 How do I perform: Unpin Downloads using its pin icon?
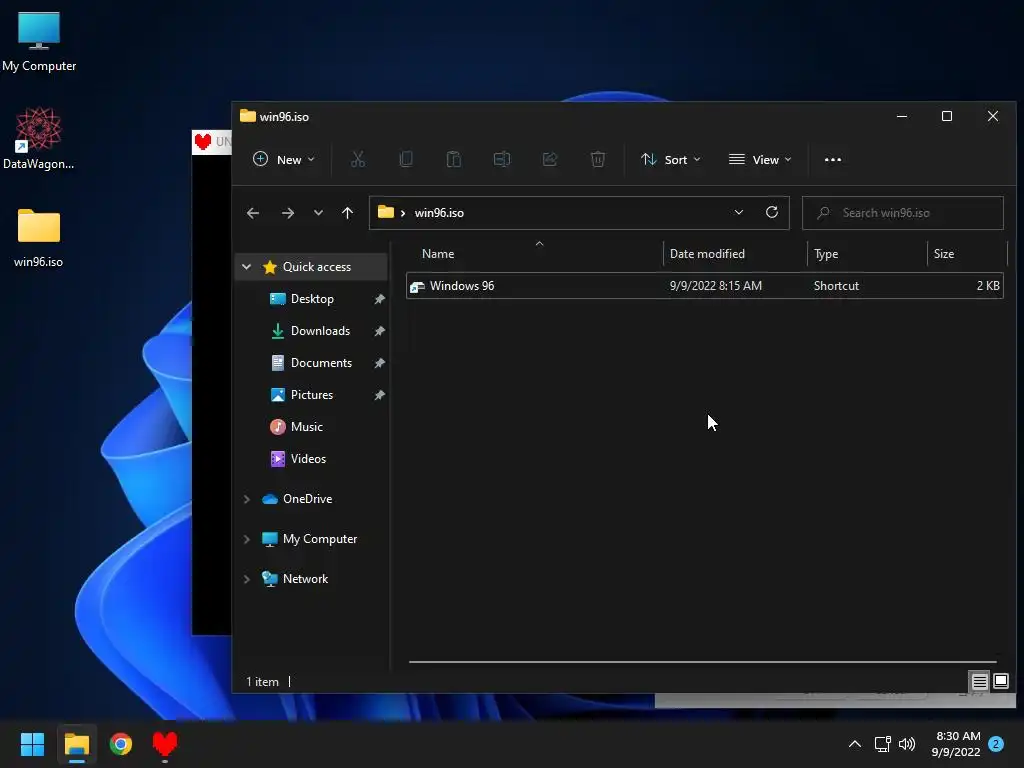click(x=379, y=330)
